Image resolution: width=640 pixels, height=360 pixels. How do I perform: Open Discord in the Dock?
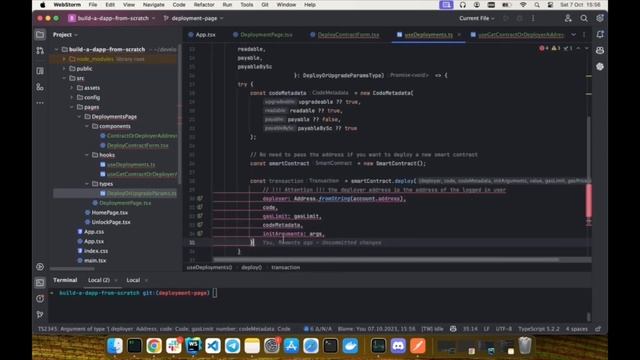coord(398,346)
